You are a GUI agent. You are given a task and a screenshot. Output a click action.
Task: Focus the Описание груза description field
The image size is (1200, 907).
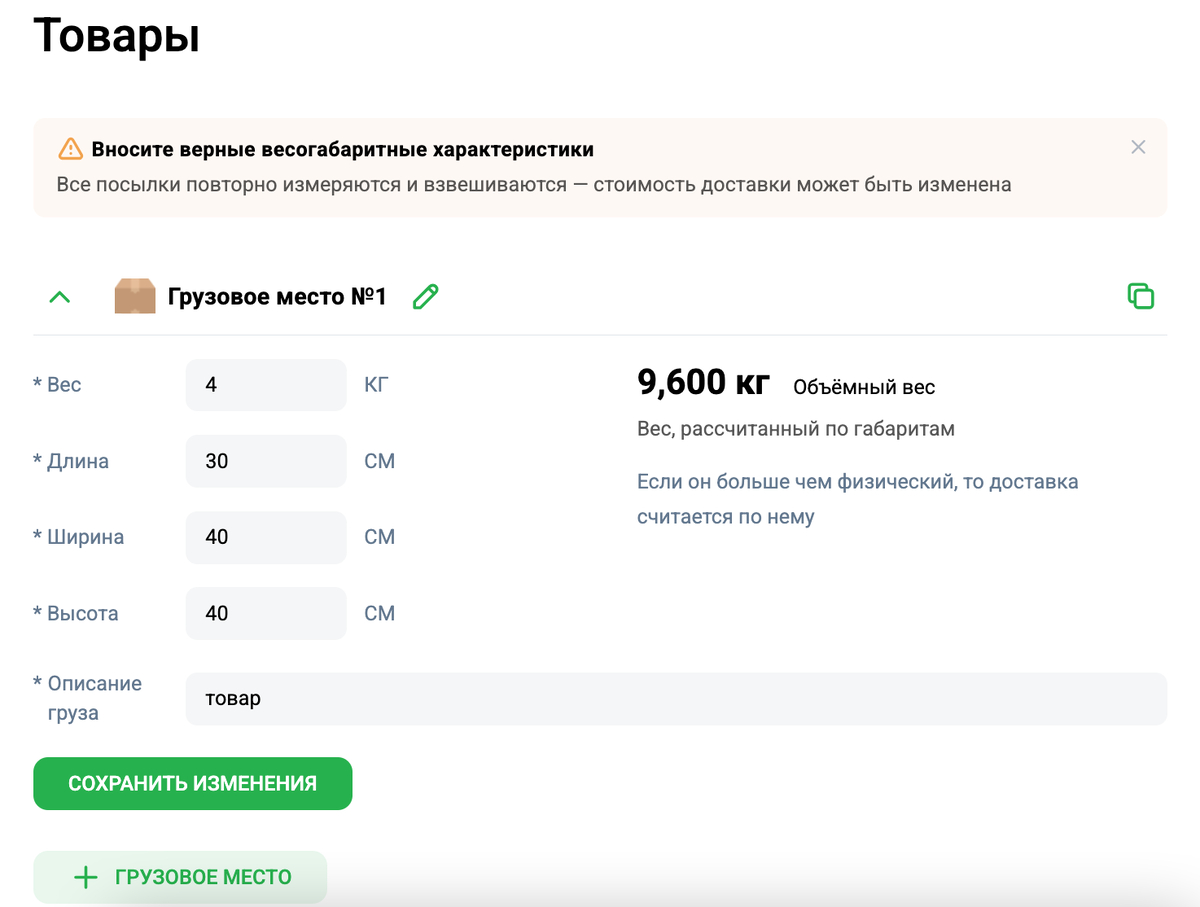click(x=676, y=699)
